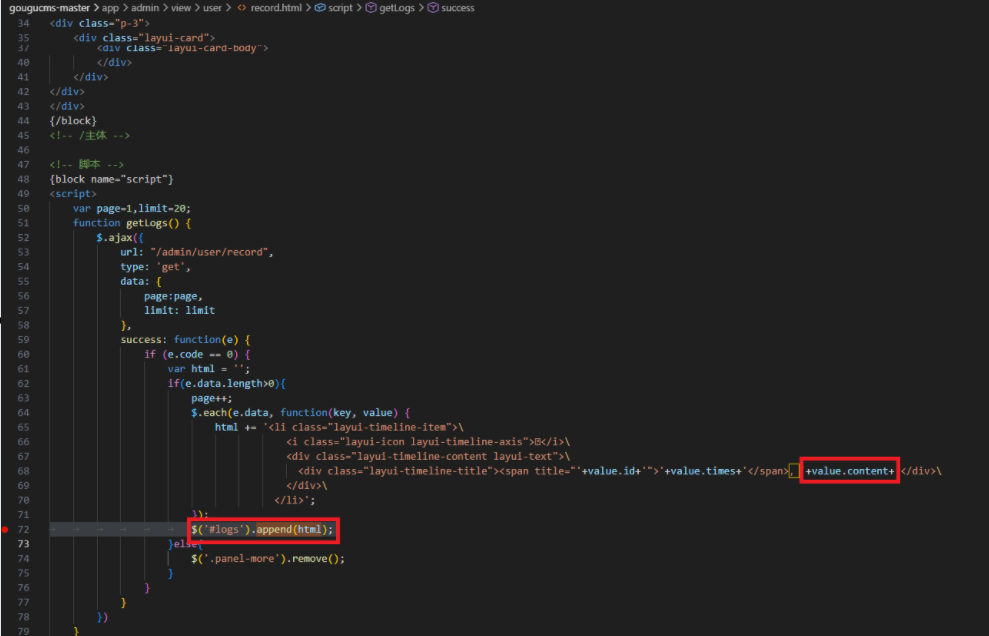Click line number 35 sticky scroll header
This screenshot has width=989, height=636.
click(23, 37)
